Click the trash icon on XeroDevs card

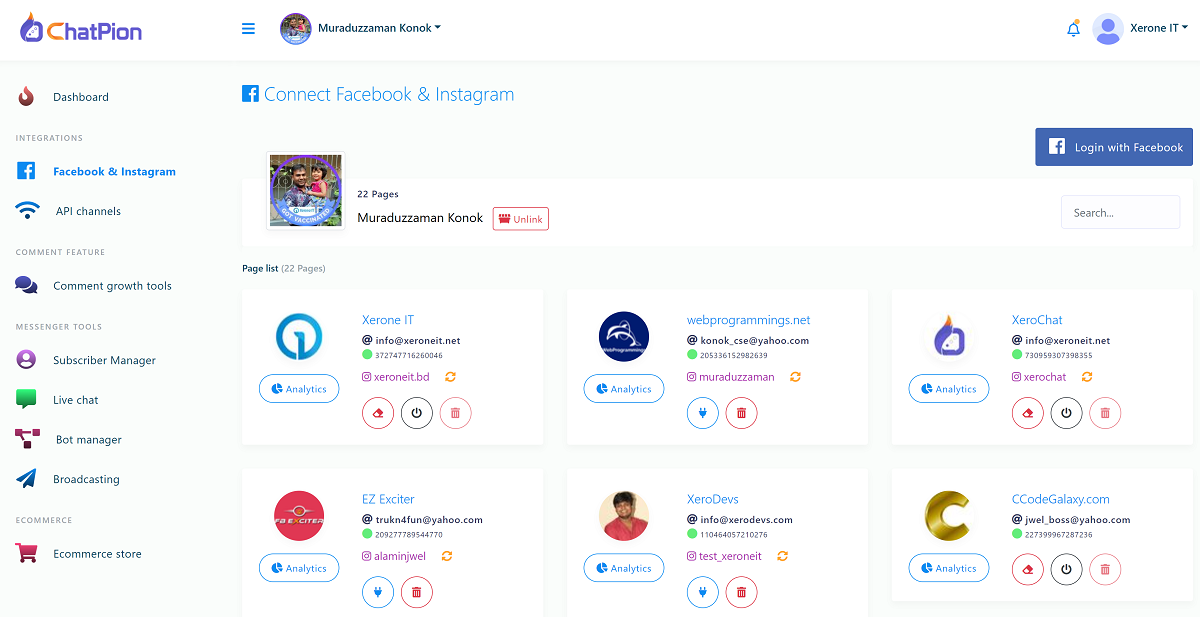pos(741,592)
